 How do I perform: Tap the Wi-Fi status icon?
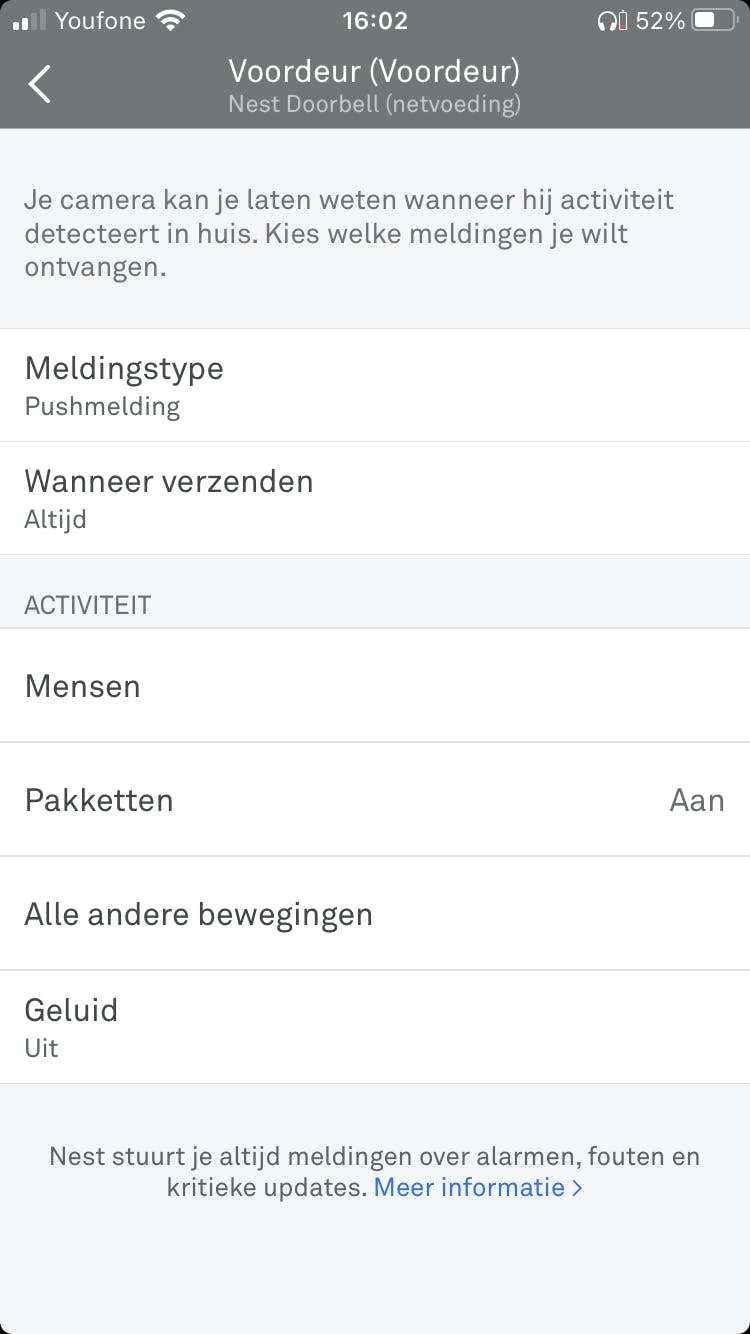pos(171,20)
